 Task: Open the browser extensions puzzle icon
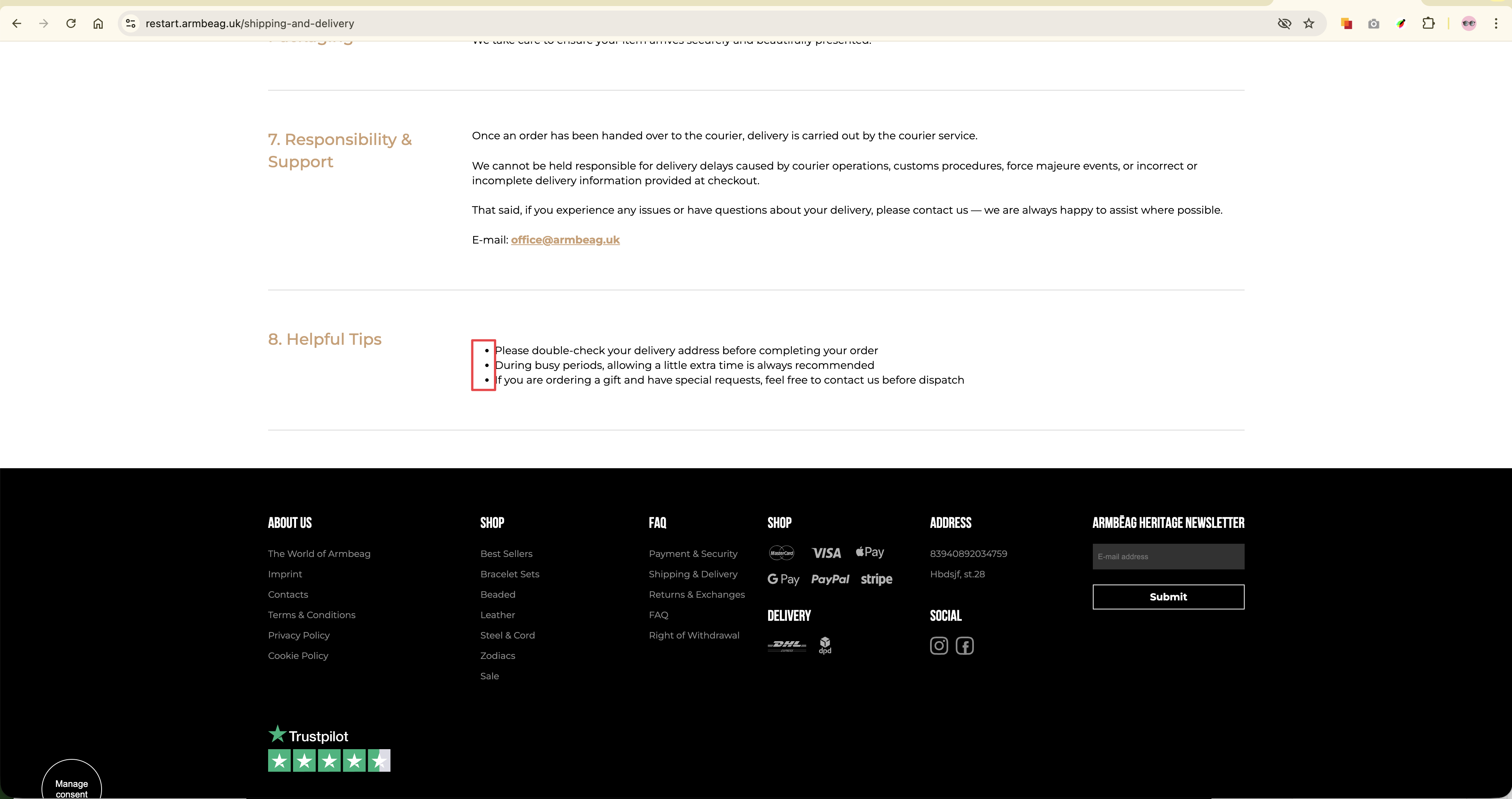(1429, 23)
